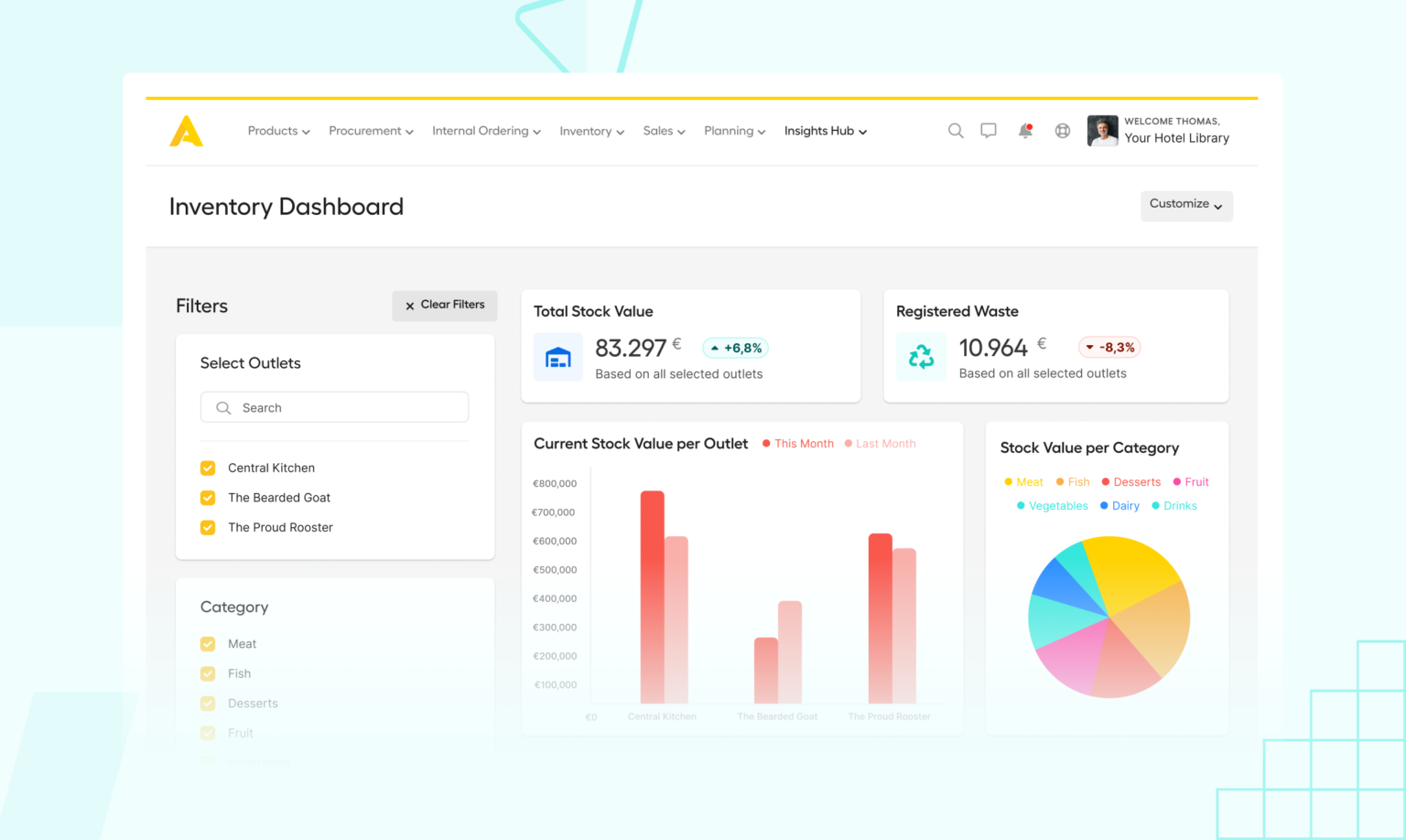Disable The Bearded Goat outlet filter
Viewport: 1406px width, 840px height.
[x=208, y=498]
